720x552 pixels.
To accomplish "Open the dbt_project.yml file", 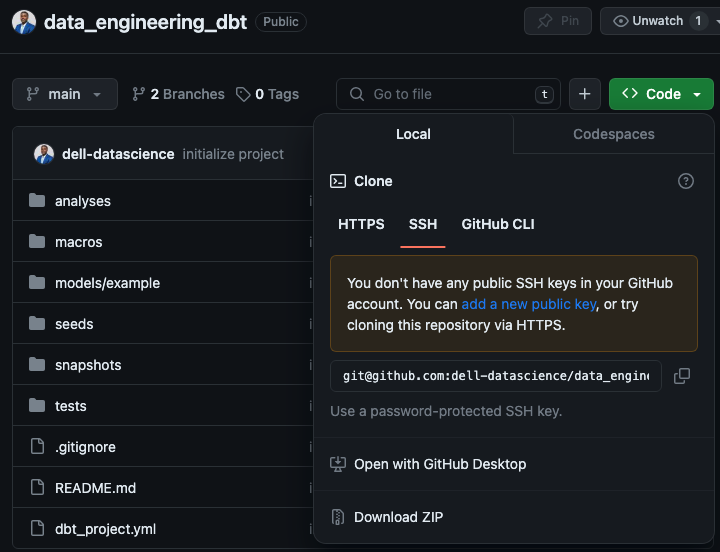I will tap(106, 529).
